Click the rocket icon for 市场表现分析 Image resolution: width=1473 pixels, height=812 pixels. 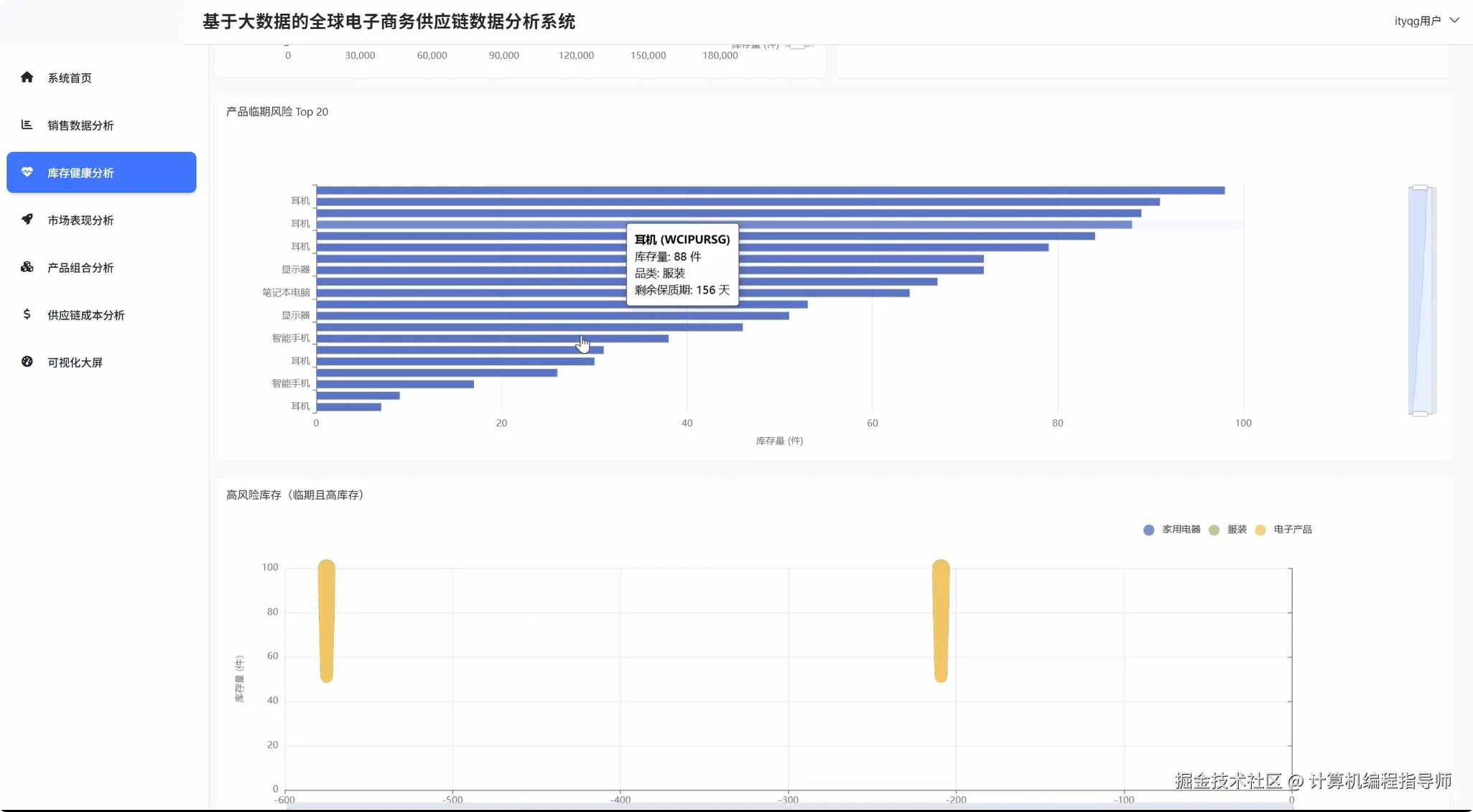point(27,220)
